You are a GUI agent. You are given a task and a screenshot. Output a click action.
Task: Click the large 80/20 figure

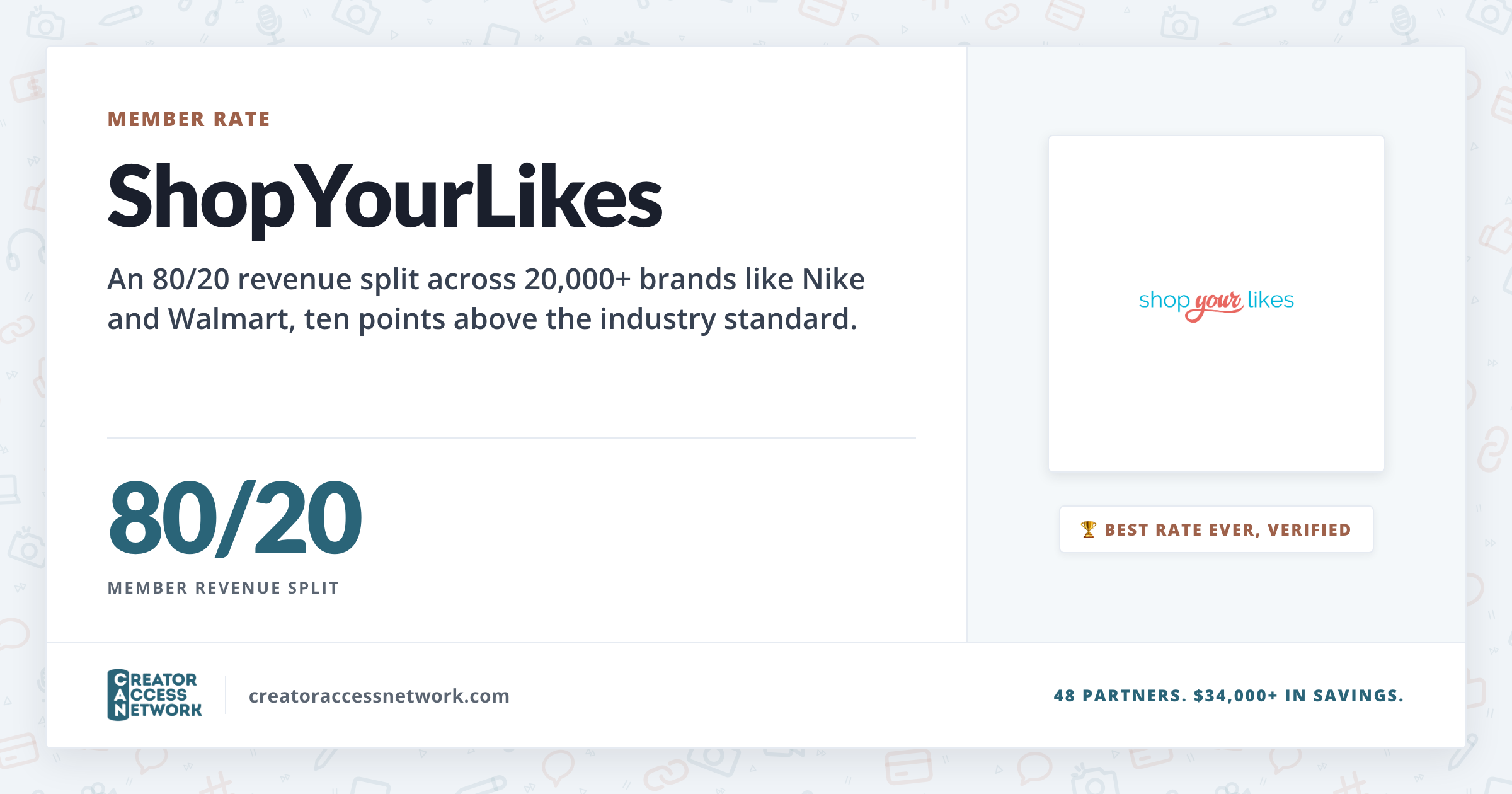235,518
